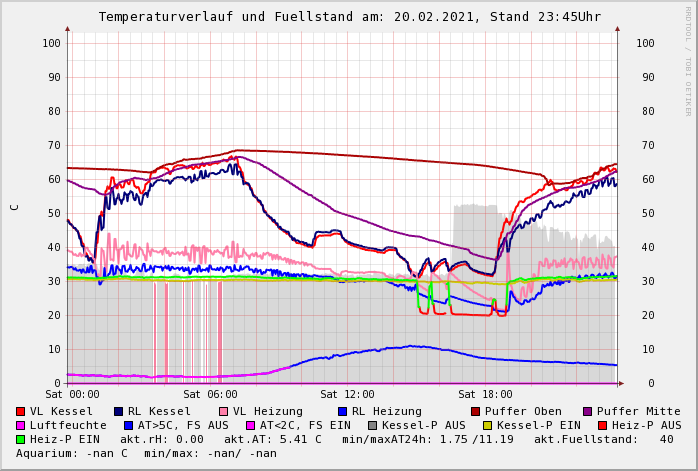
Task: Click the 'Sat 18:00' time axis label
Action: pos(485,395)
